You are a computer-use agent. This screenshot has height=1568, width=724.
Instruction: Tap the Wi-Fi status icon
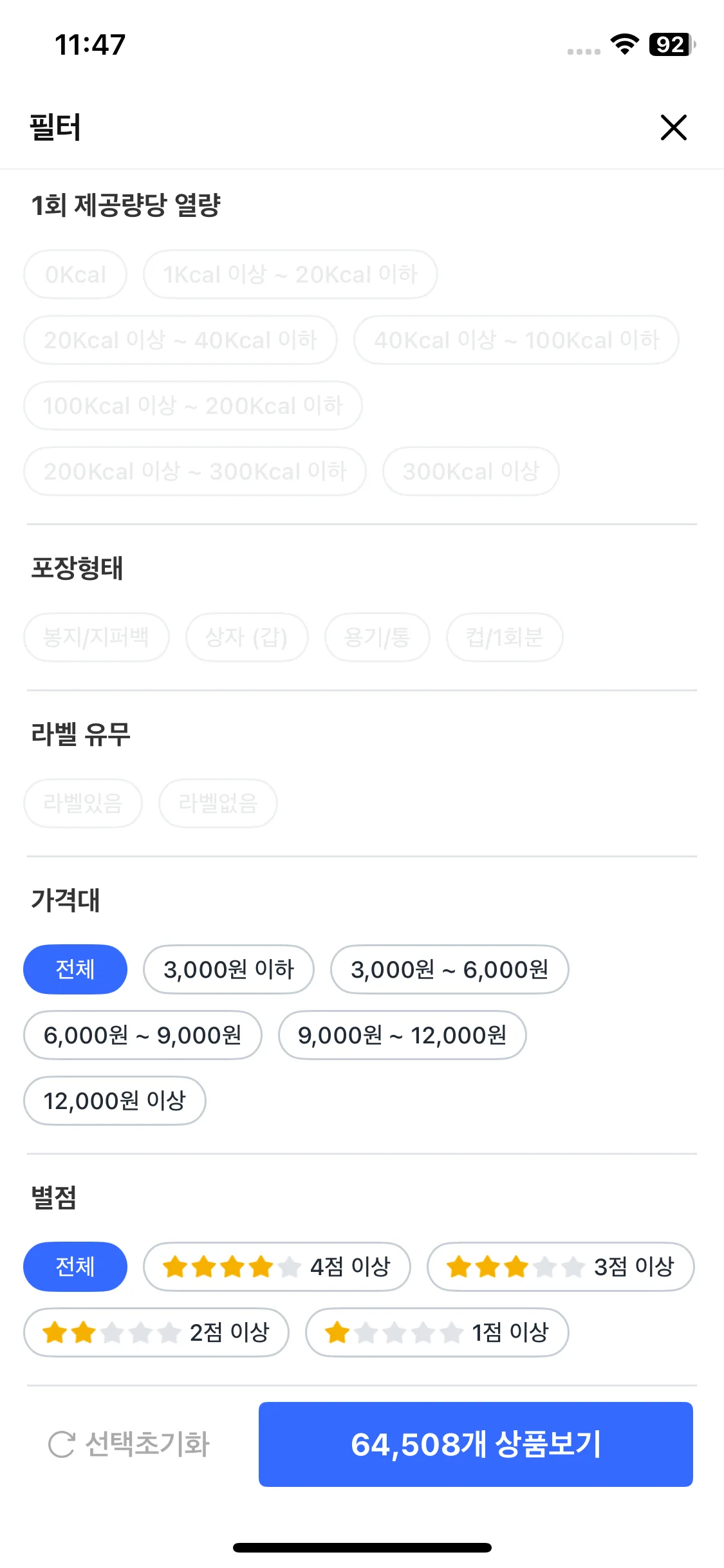[x=624, y=44]
